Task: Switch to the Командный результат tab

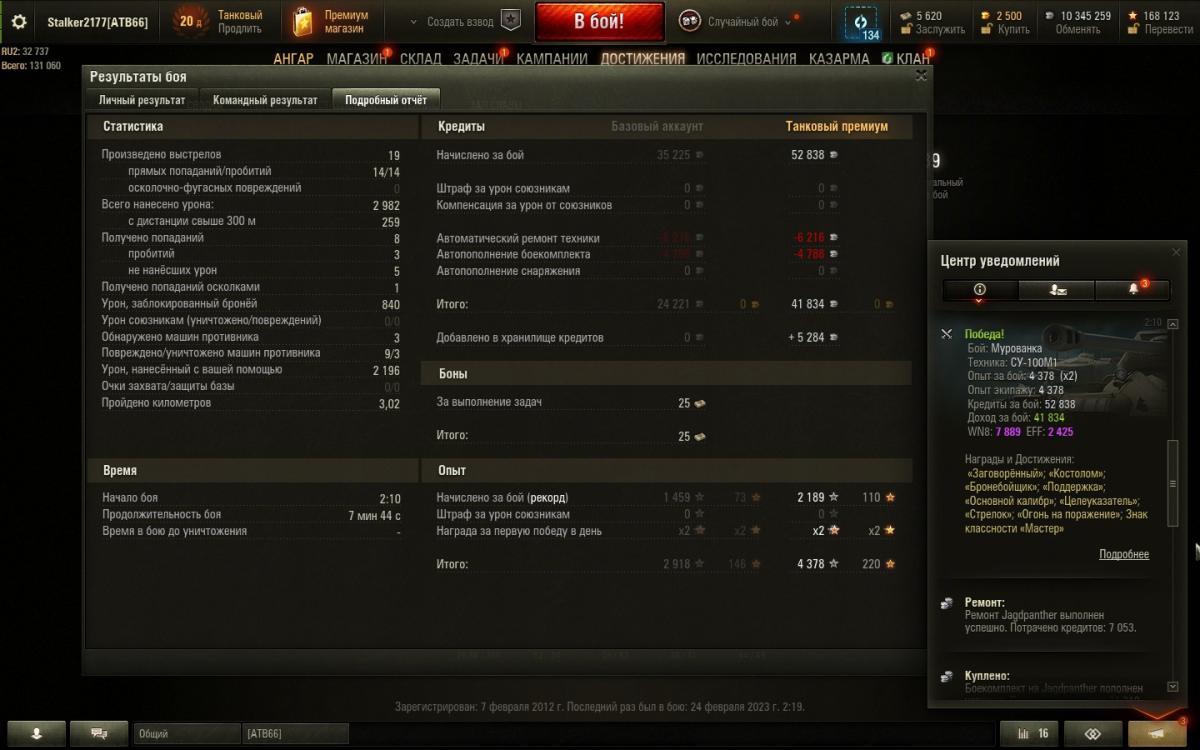Action: coord(265,100)
